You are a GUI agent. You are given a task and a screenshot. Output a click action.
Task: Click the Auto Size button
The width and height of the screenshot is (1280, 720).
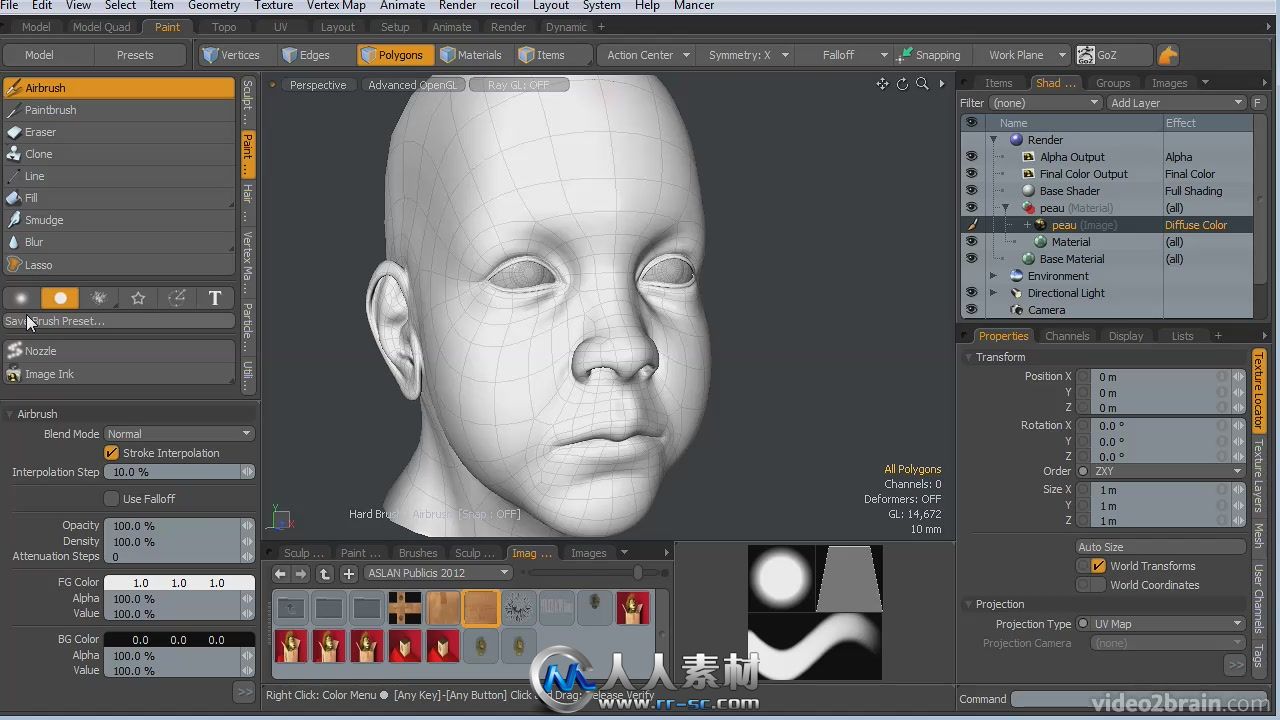1161,547
